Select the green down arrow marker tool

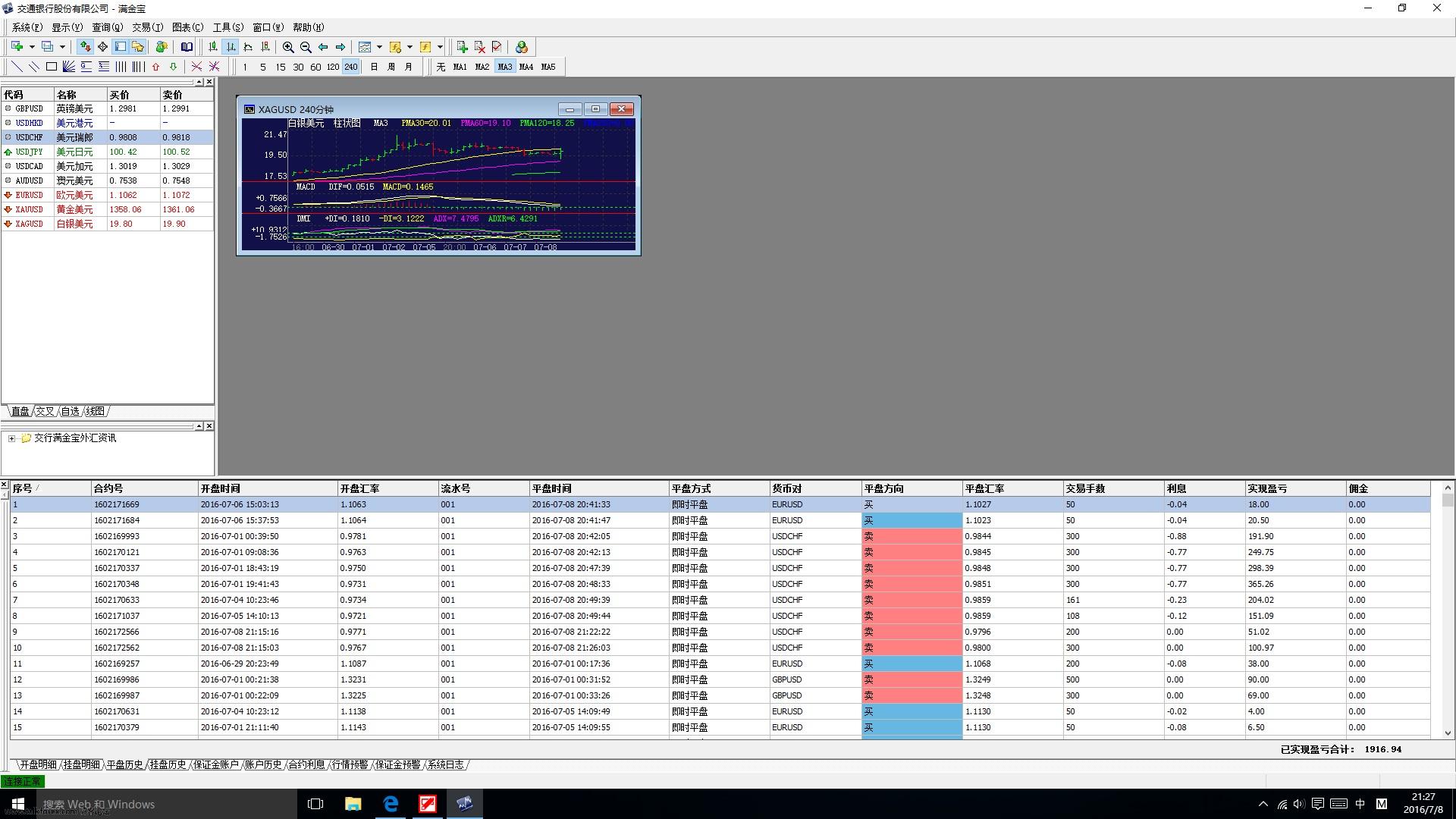(x=174, y=67)
